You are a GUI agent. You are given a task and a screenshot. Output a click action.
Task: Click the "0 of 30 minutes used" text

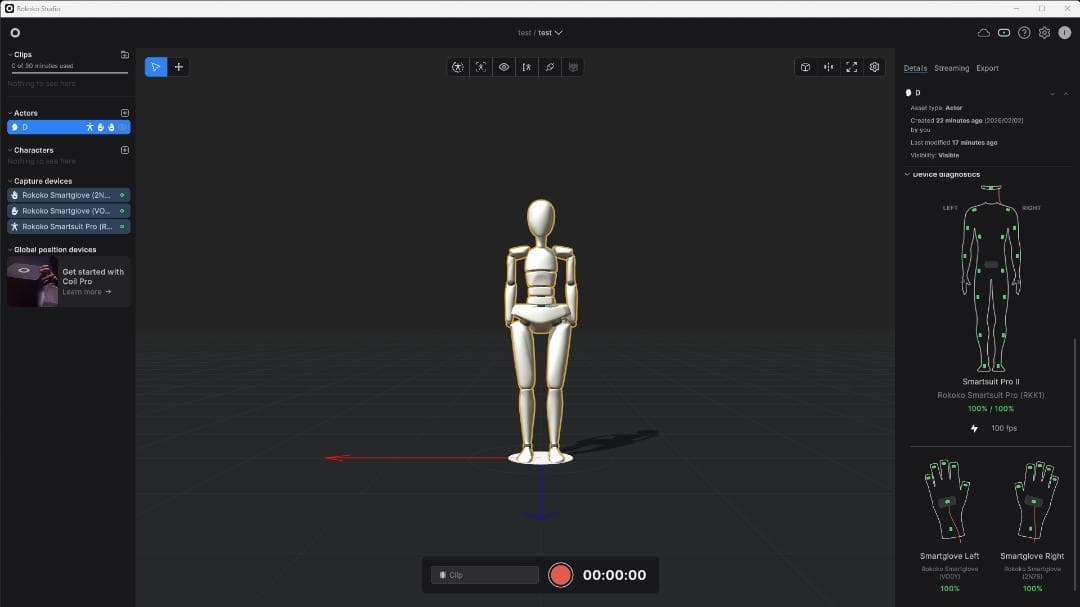[42, 66]
